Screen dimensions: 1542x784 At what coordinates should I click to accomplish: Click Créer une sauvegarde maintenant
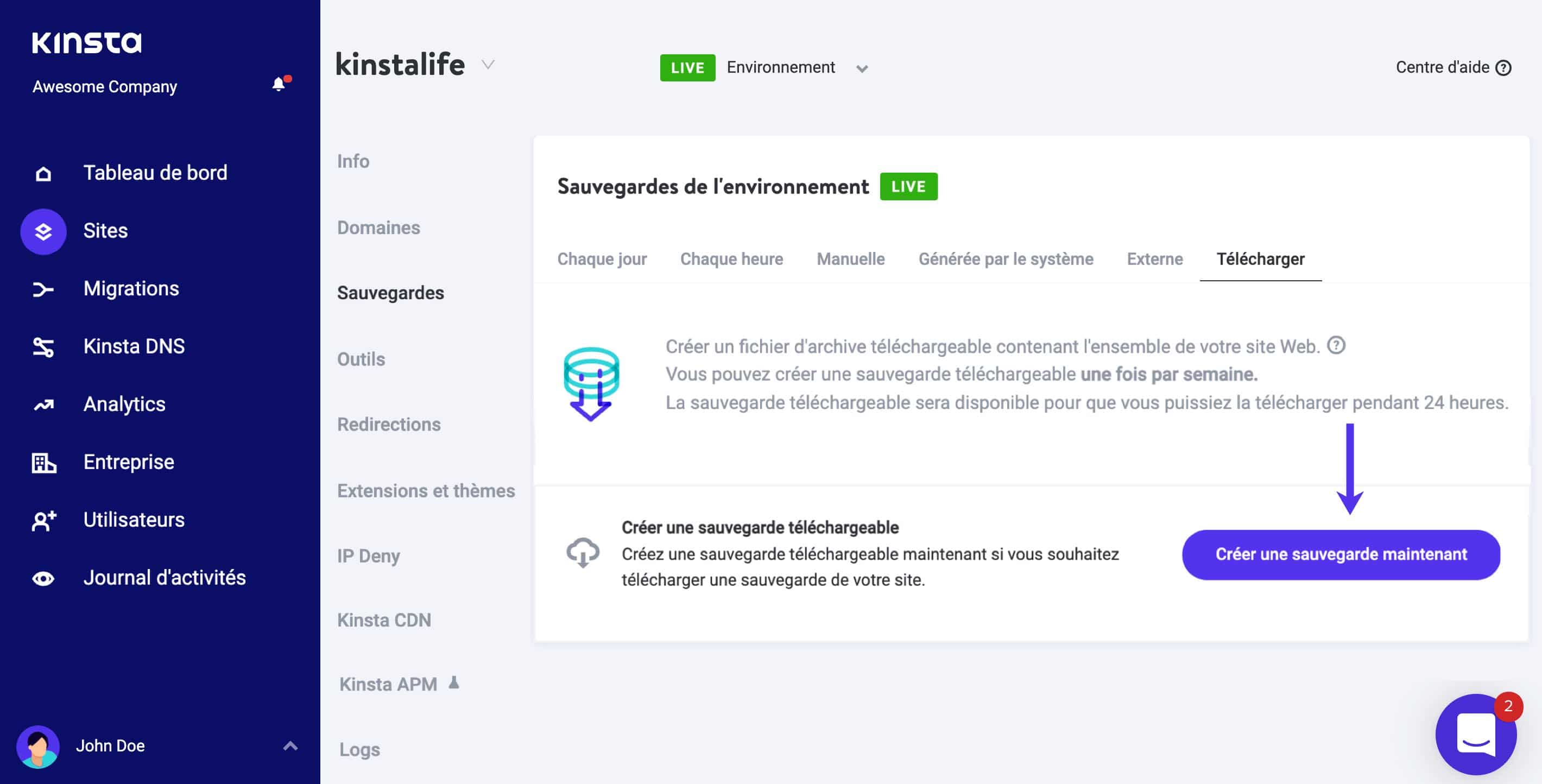click(1342, 555)
